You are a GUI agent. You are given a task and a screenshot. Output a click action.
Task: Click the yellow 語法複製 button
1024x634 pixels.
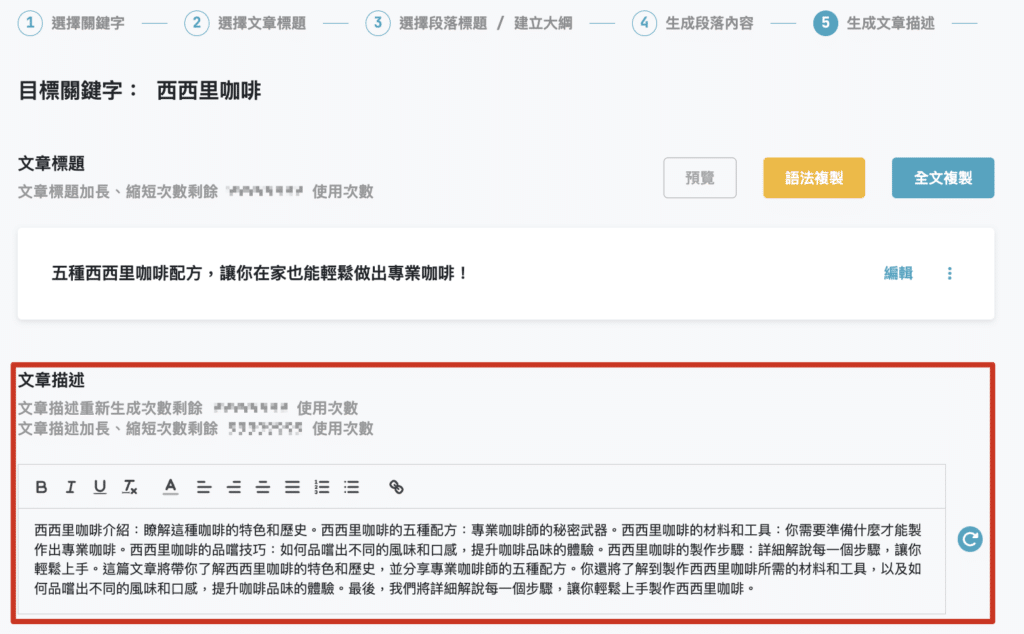pos(814,178)
